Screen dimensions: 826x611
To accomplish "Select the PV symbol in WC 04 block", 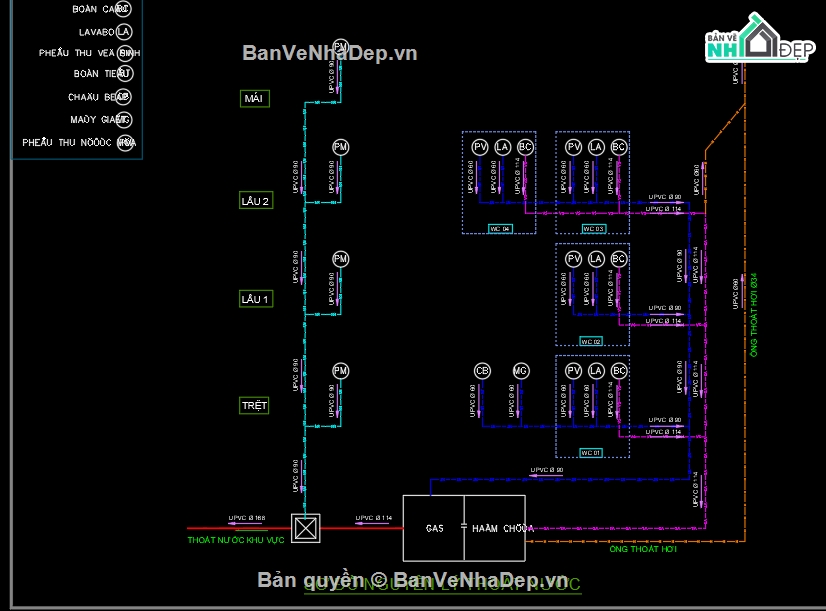I will pos(480,147).
